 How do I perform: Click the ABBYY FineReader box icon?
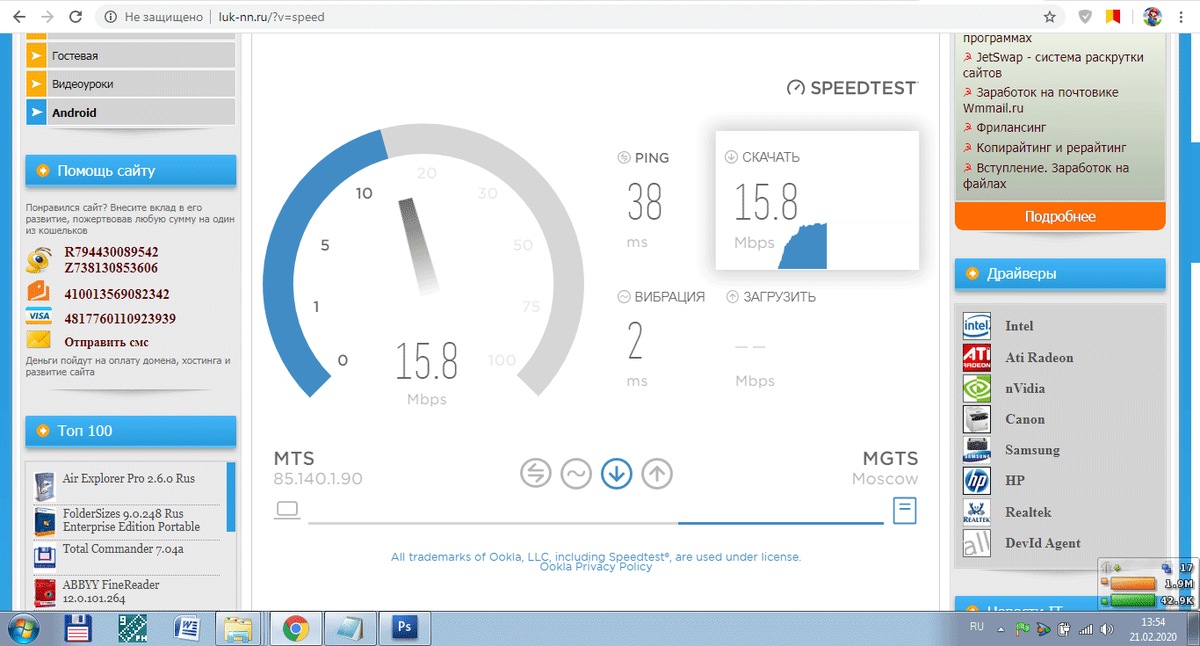point(44,593)
